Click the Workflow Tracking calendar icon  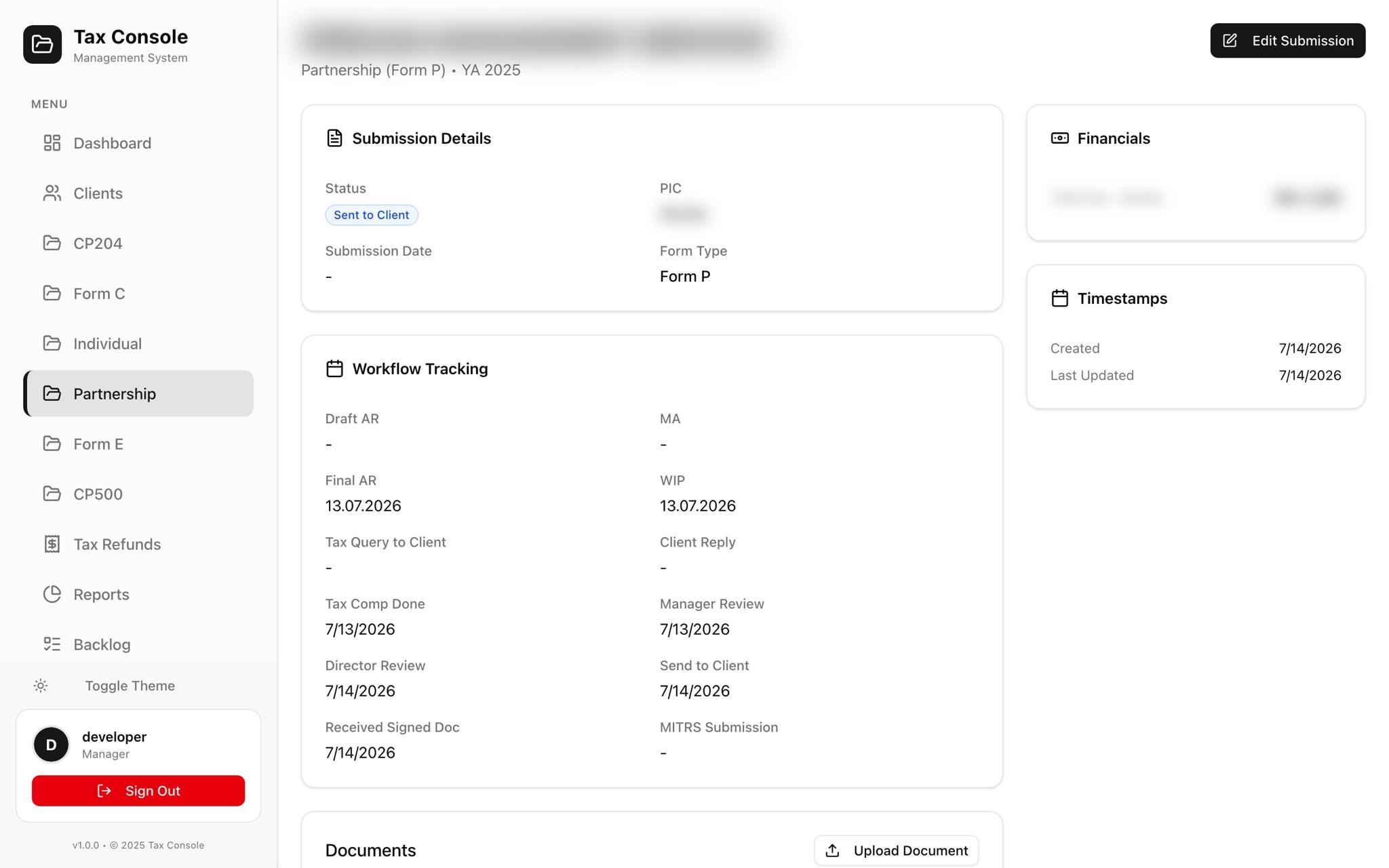pyautogui.click(x=334, y=369)
